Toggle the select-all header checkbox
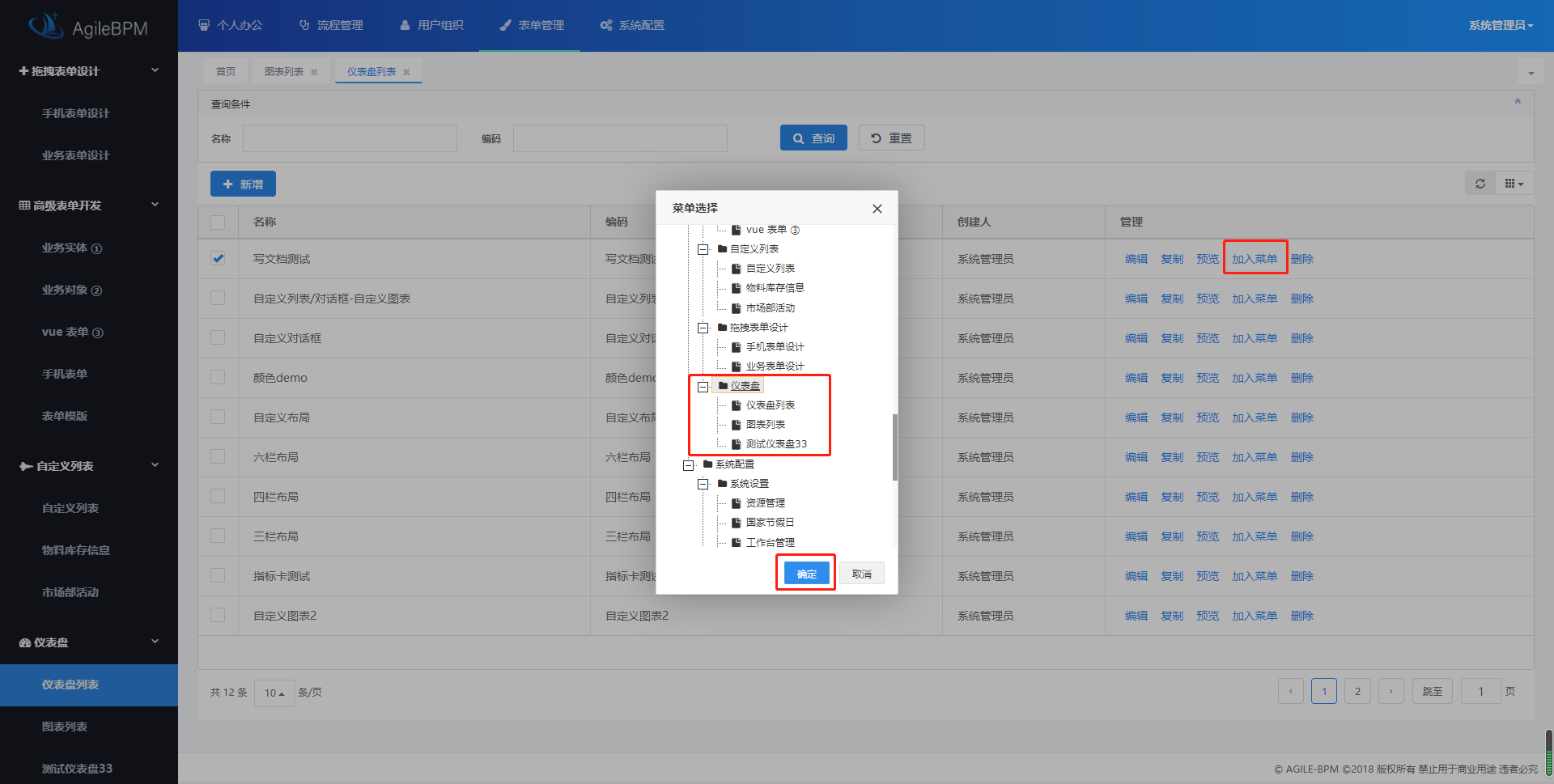The width and height of the screenshot is (1554, 784). (218, 222)
